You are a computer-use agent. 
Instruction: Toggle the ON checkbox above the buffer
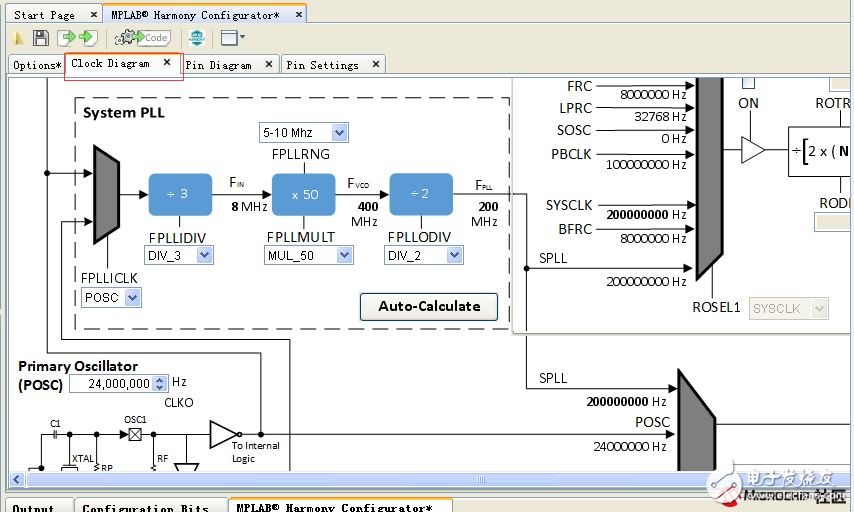[x=748, y=84]
